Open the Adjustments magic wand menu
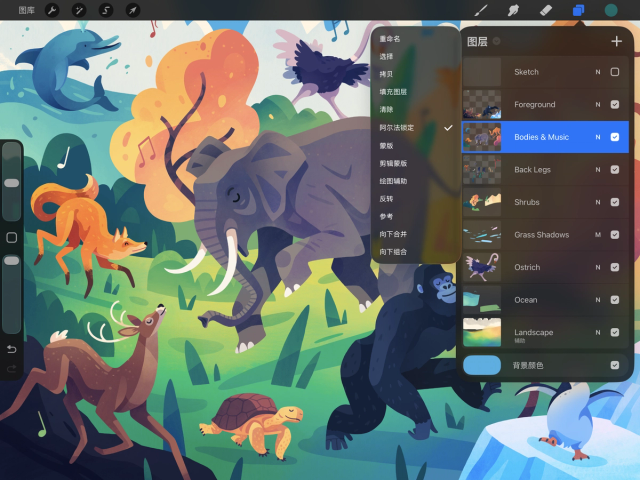The width and height of the screenshot is (640, 480). [x=79, y=10]
